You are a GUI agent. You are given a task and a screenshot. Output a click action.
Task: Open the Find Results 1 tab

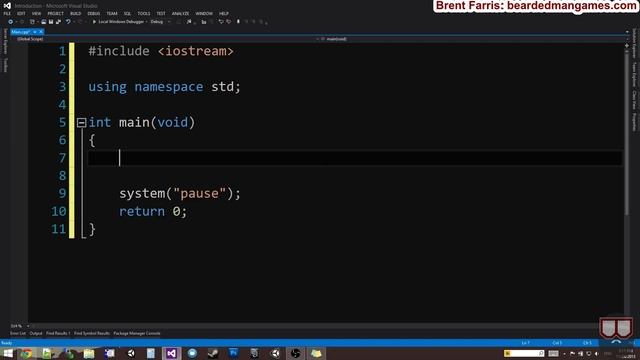tap(58, 333)
